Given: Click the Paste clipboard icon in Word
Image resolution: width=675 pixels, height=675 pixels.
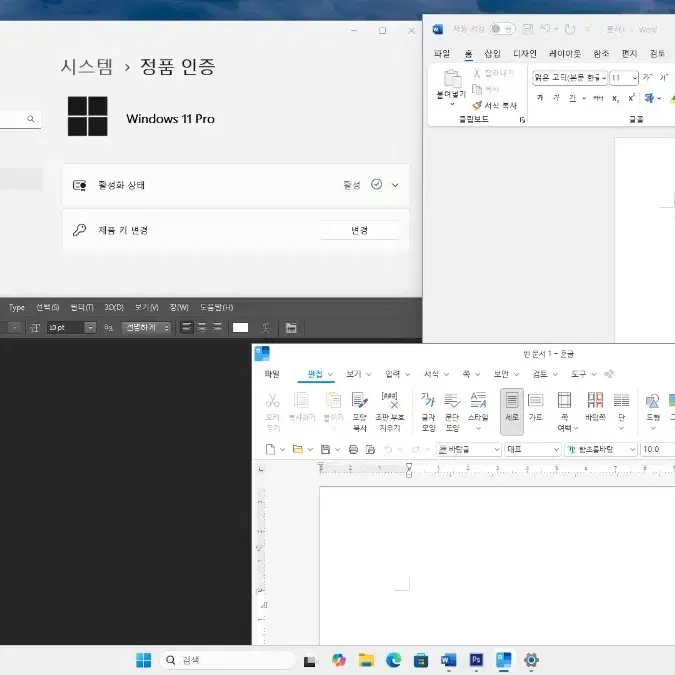Looking at the screenshot, I should [452, 78].
